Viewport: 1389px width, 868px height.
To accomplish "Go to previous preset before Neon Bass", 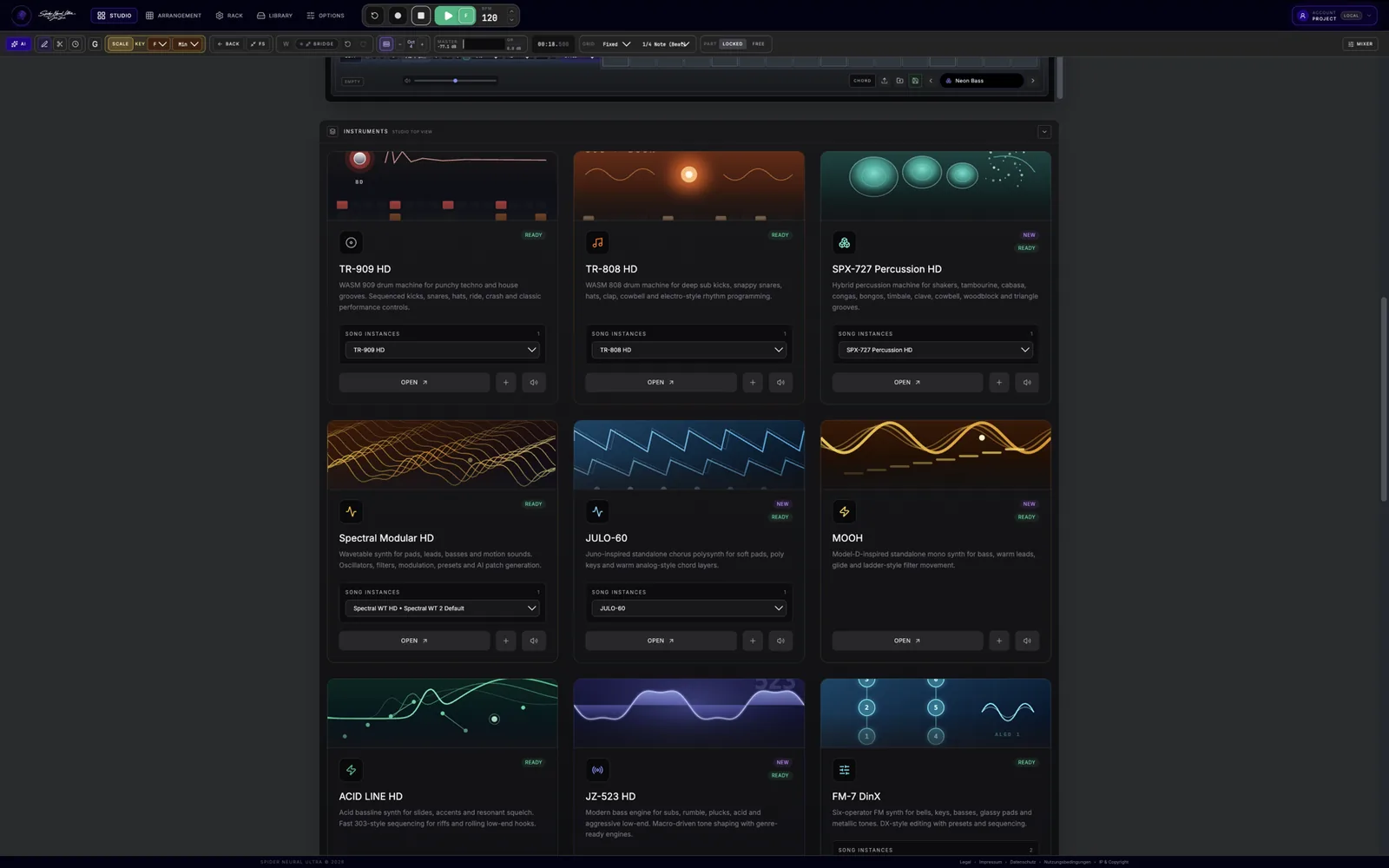I will click(931, 81).
